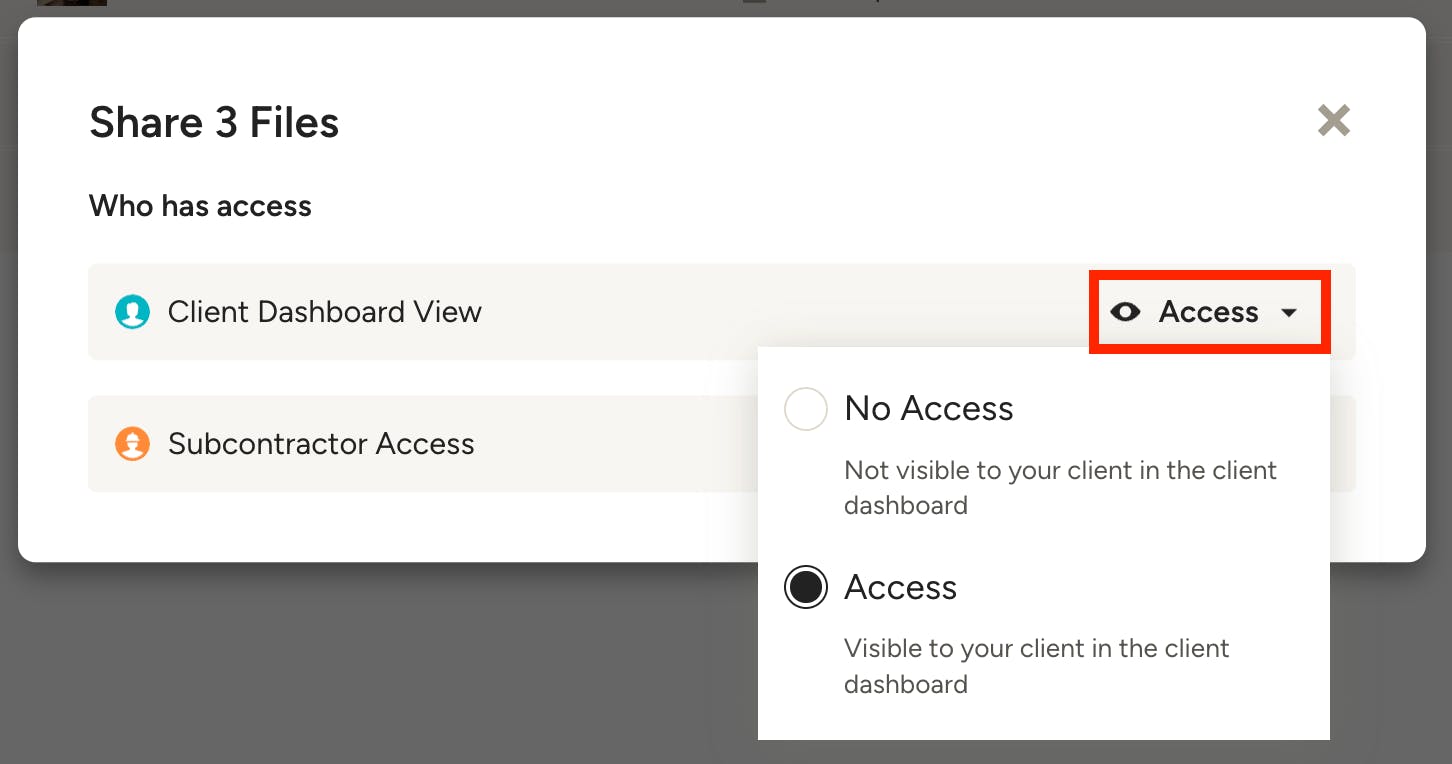Click the 'Not visible to your client' description
Image resolution: width=1452 pixels, height=764 pixels.
[x=1060, y=487]
